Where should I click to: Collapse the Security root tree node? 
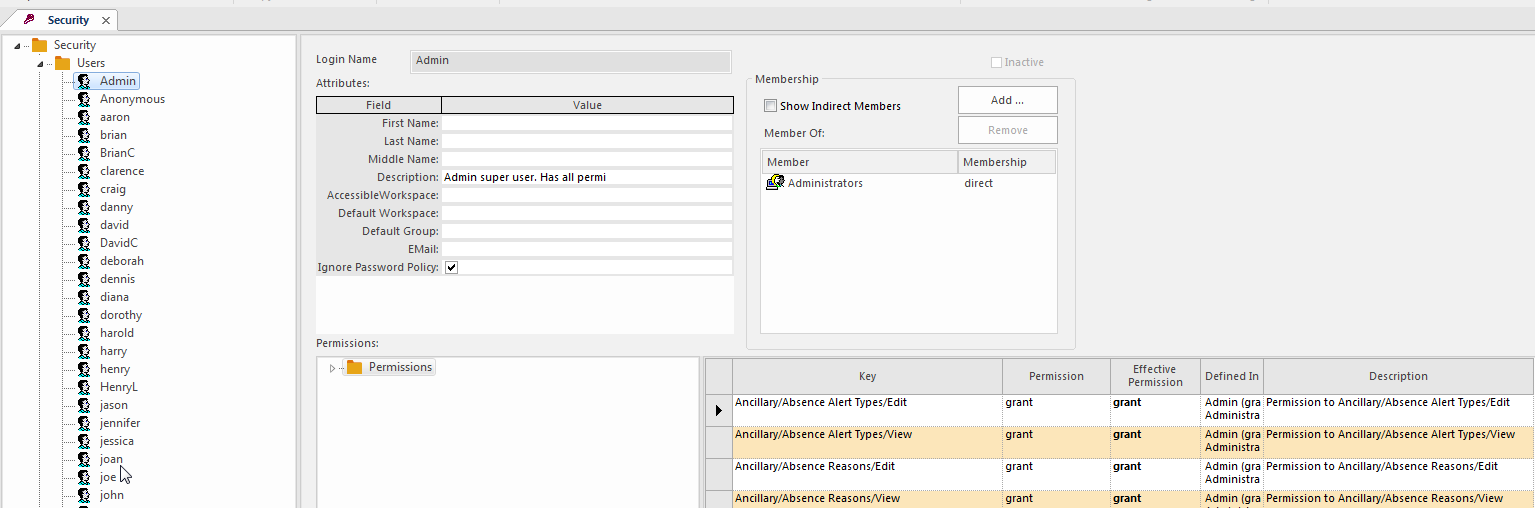coord(17,45)
